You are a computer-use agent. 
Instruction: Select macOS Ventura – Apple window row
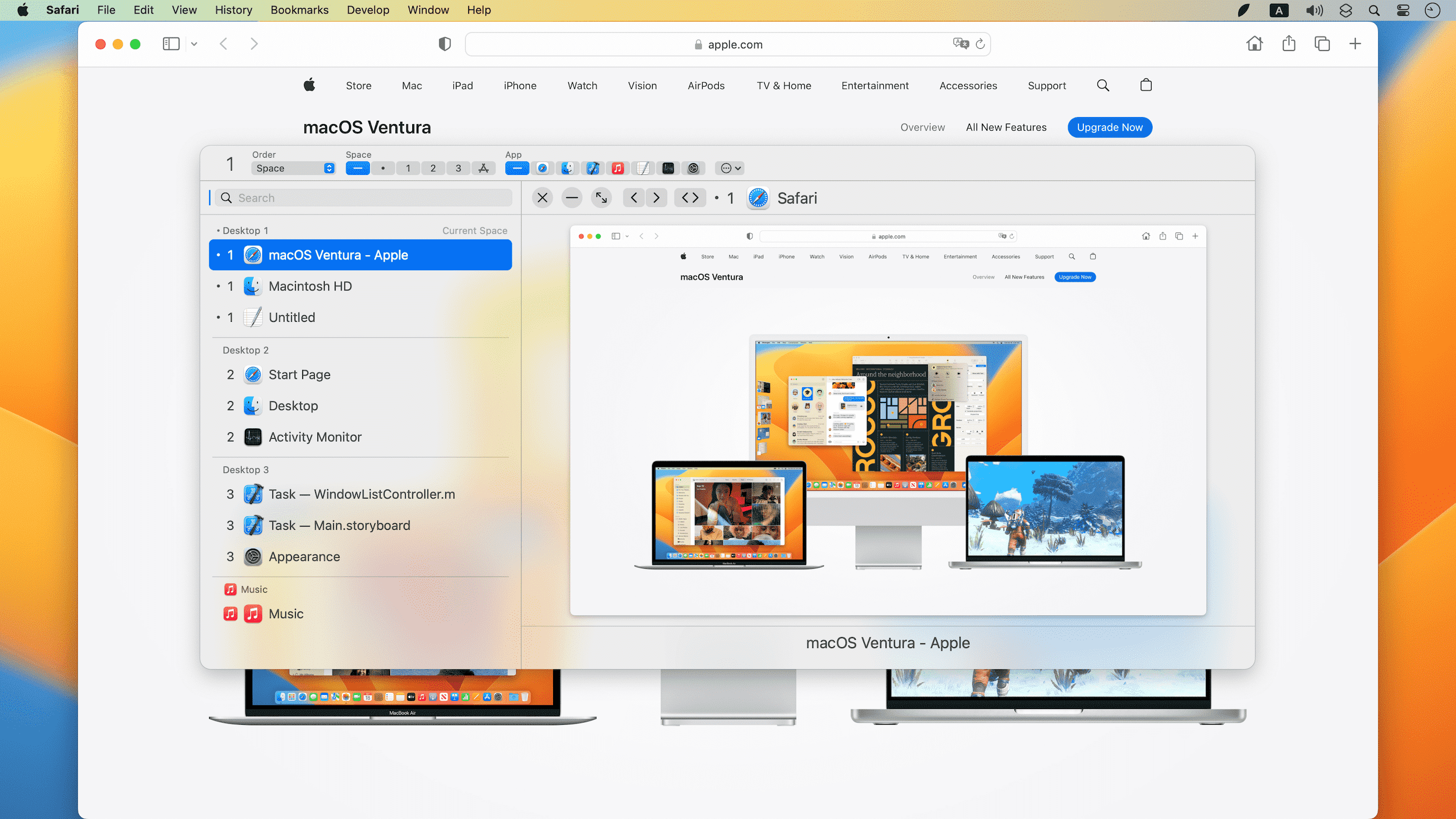click(361, 255)
